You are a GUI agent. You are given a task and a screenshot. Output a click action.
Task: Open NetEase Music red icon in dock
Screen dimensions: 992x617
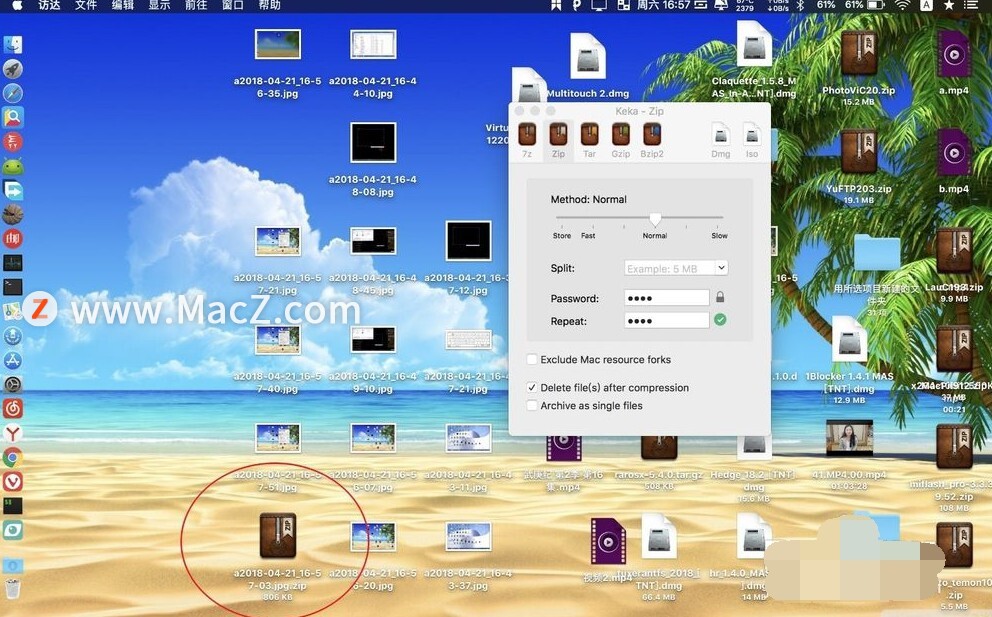pyautogui.click(x=13, y=408)
